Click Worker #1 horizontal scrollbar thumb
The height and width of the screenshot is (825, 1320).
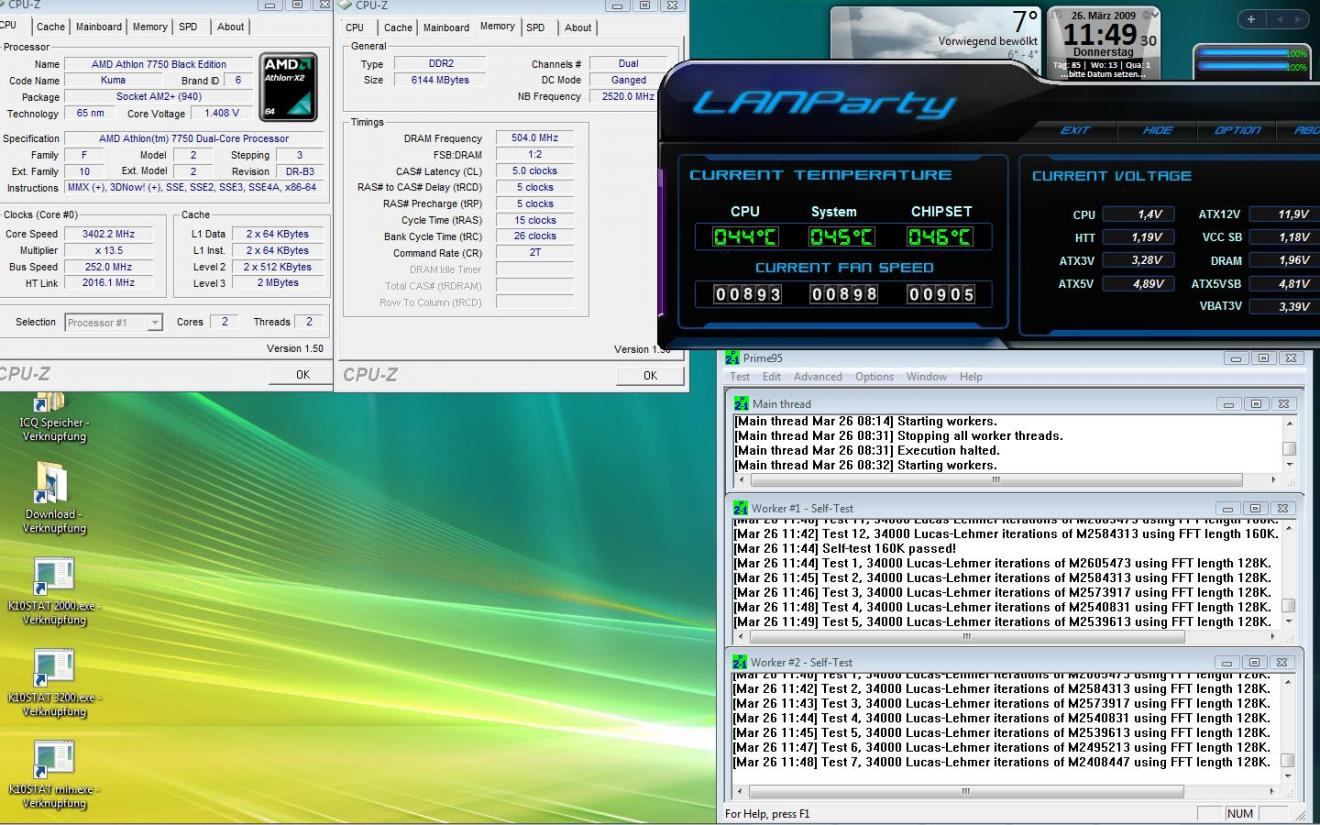(967, 636)
